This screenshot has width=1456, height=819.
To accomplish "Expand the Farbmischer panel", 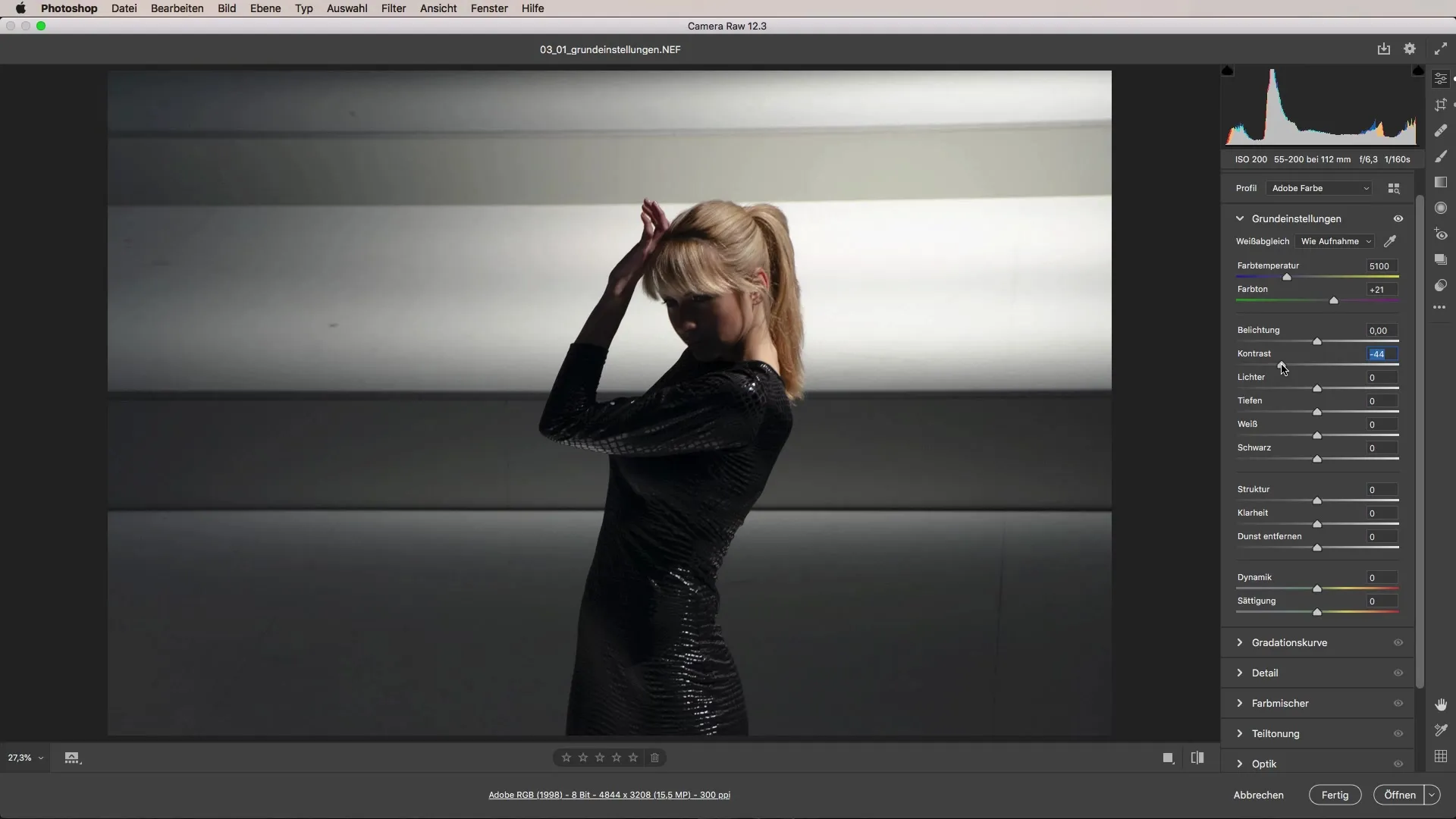I will tap(1240, 703).
